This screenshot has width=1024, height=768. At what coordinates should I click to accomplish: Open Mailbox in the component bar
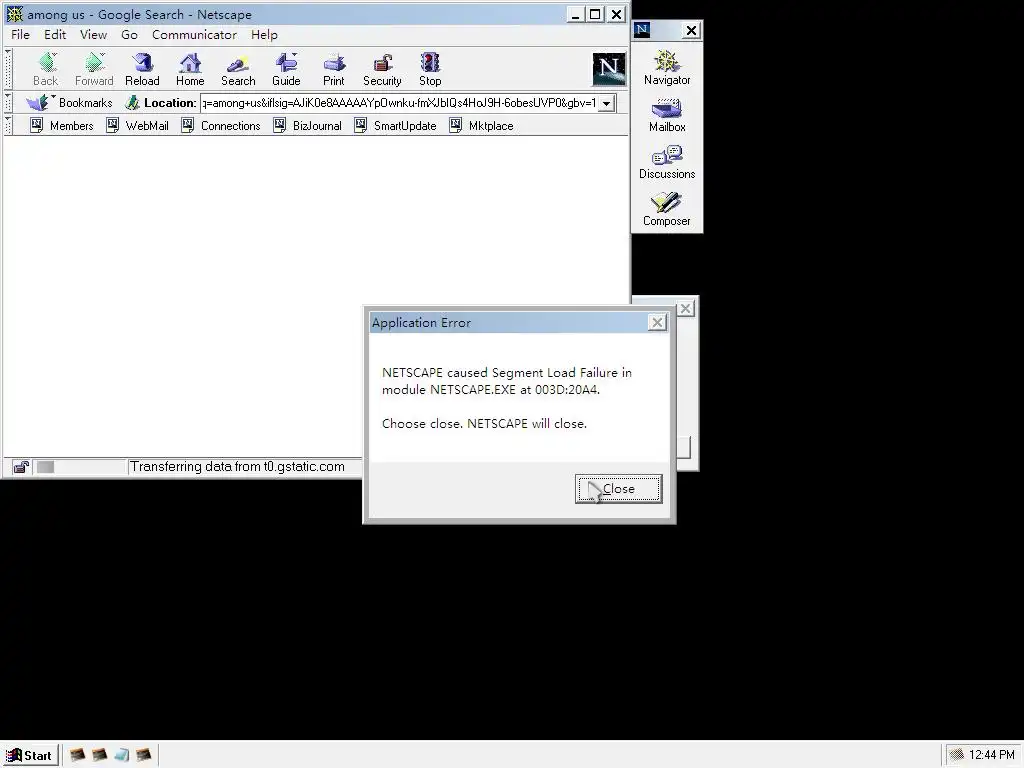coord(667,115)
